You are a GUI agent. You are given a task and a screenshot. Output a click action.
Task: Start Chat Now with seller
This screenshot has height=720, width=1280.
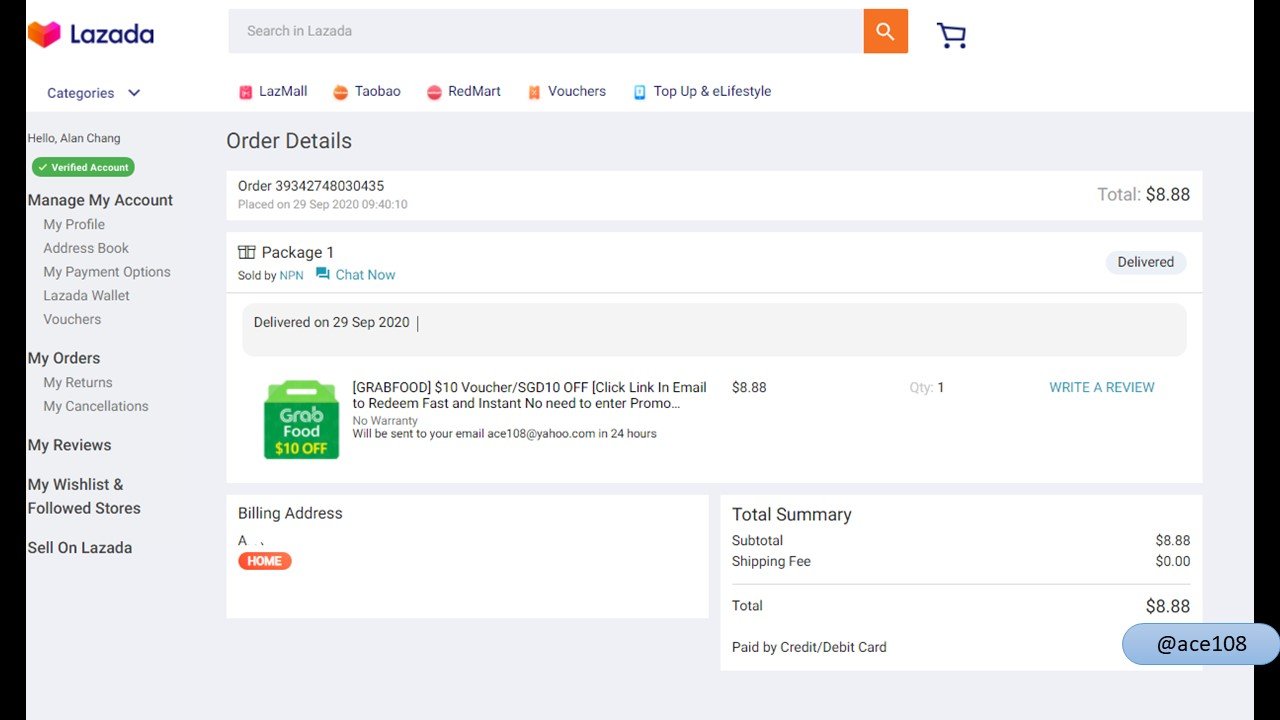(365, 274)
